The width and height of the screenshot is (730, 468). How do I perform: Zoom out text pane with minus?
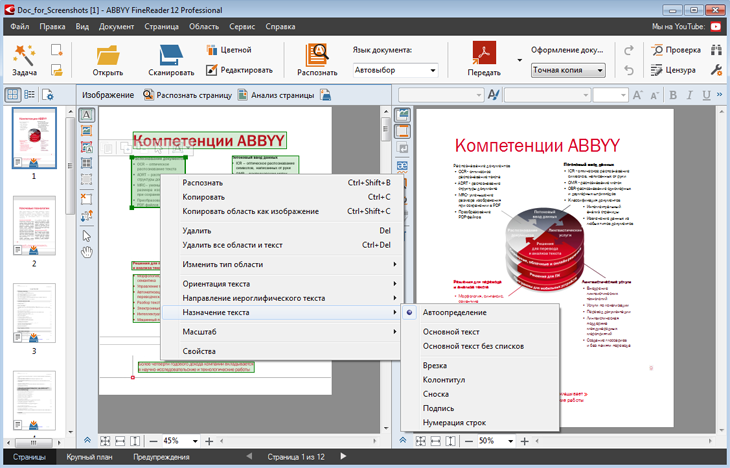click(469, 441)
